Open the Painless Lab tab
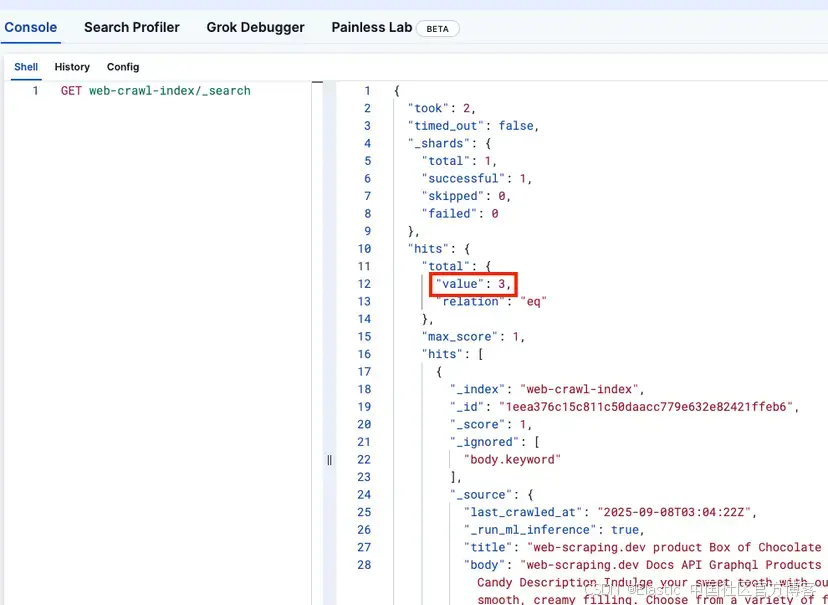This screenshot has height=605, width=828. pos(371,27)
